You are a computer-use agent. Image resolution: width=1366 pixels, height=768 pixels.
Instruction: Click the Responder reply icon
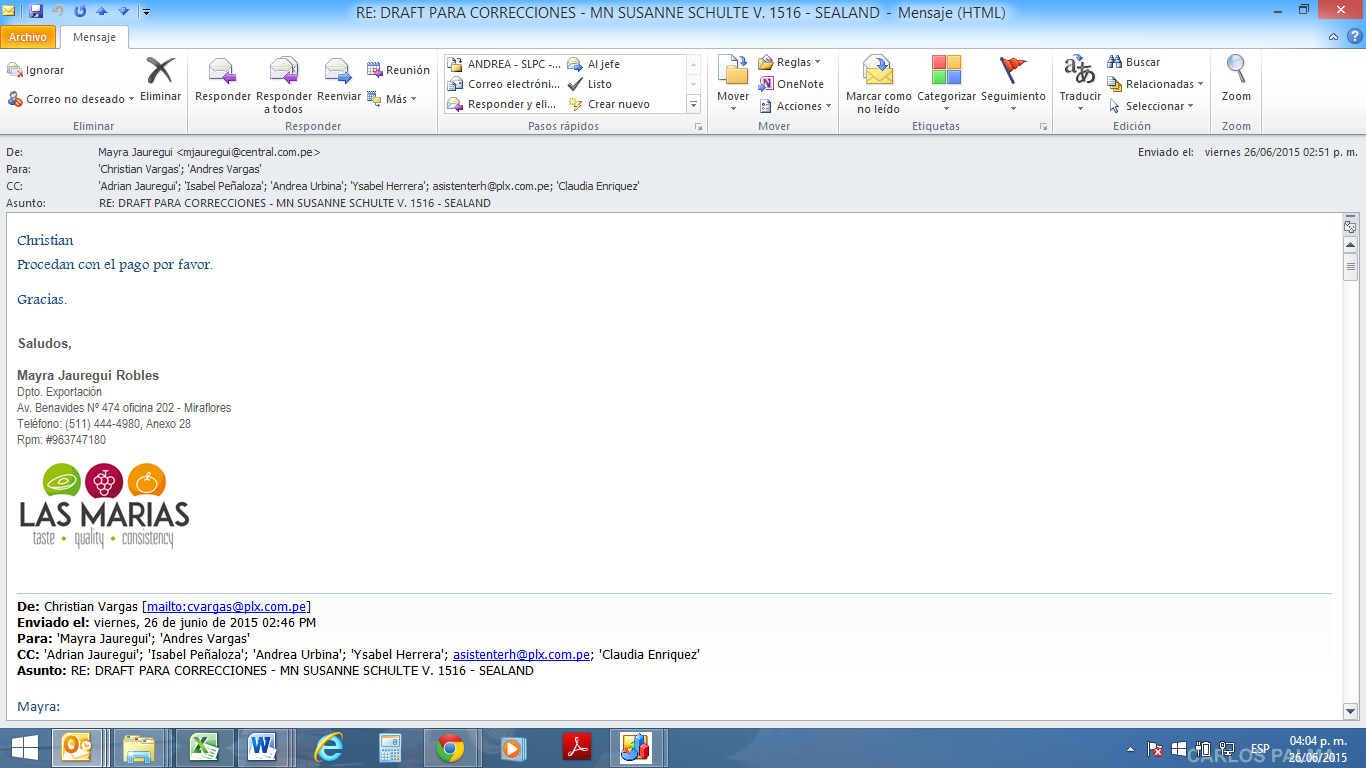(x=222, y=73)
